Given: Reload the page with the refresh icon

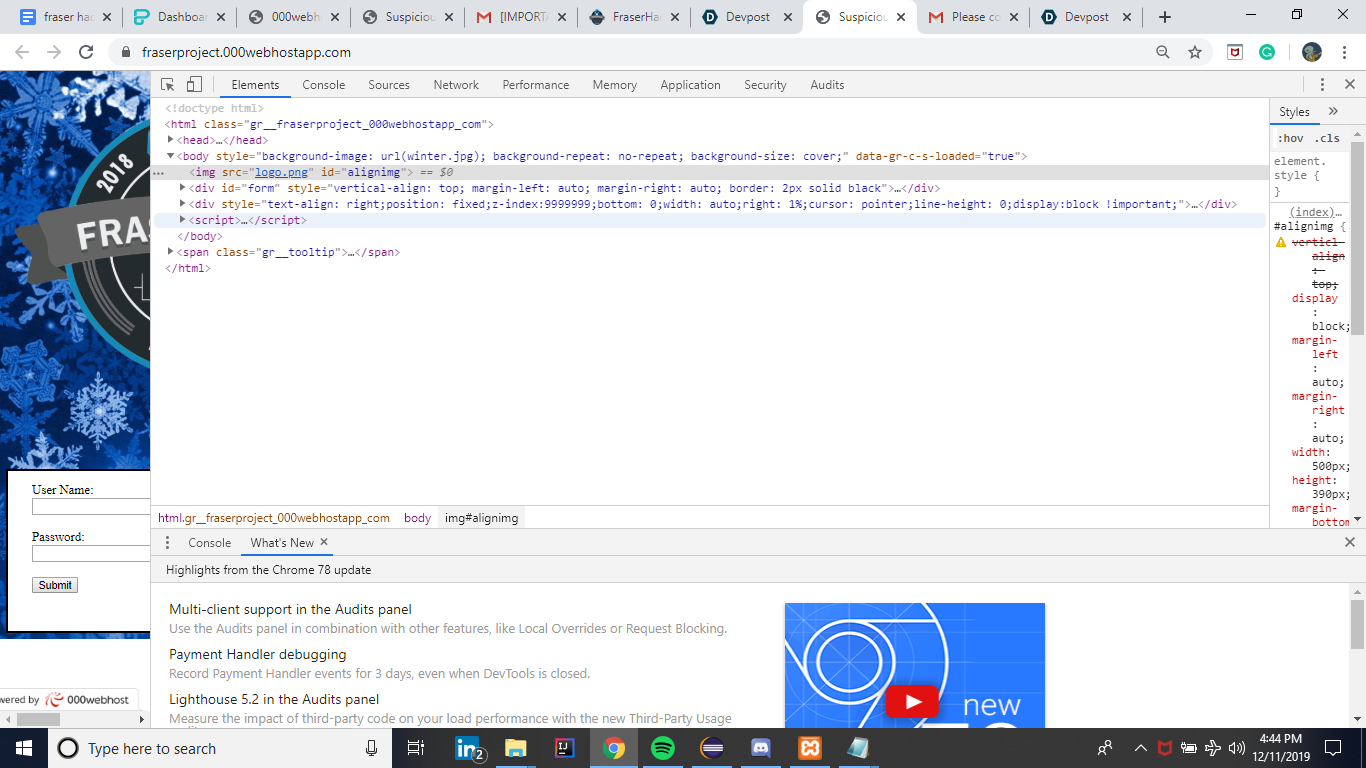Looking at the screenshot, I should pos(86,52).
